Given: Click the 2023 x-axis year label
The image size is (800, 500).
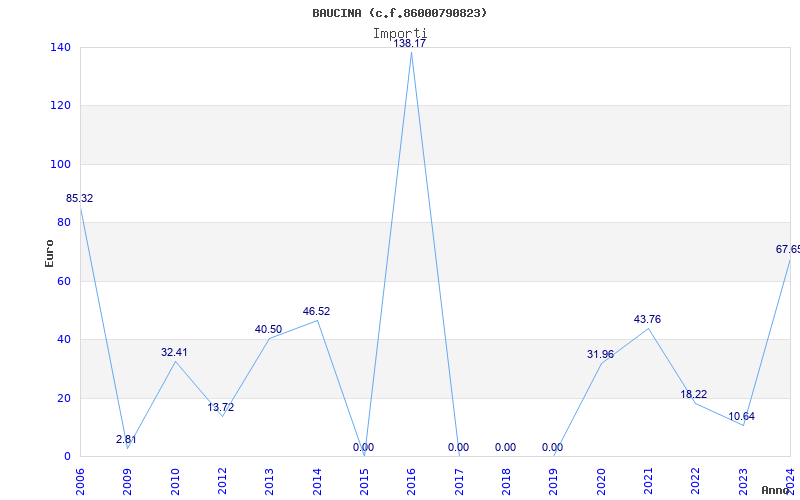Looking at the screenshot, I should pyautogui.click(x=743, y=482).
